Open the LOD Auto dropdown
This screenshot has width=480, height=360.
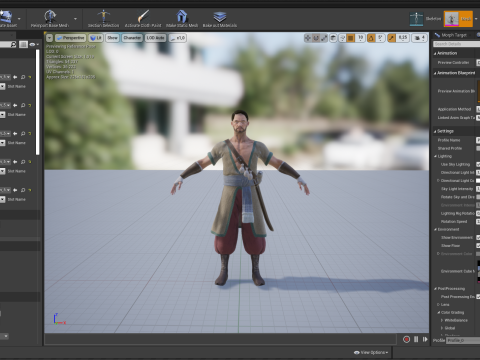pos(155,38)
